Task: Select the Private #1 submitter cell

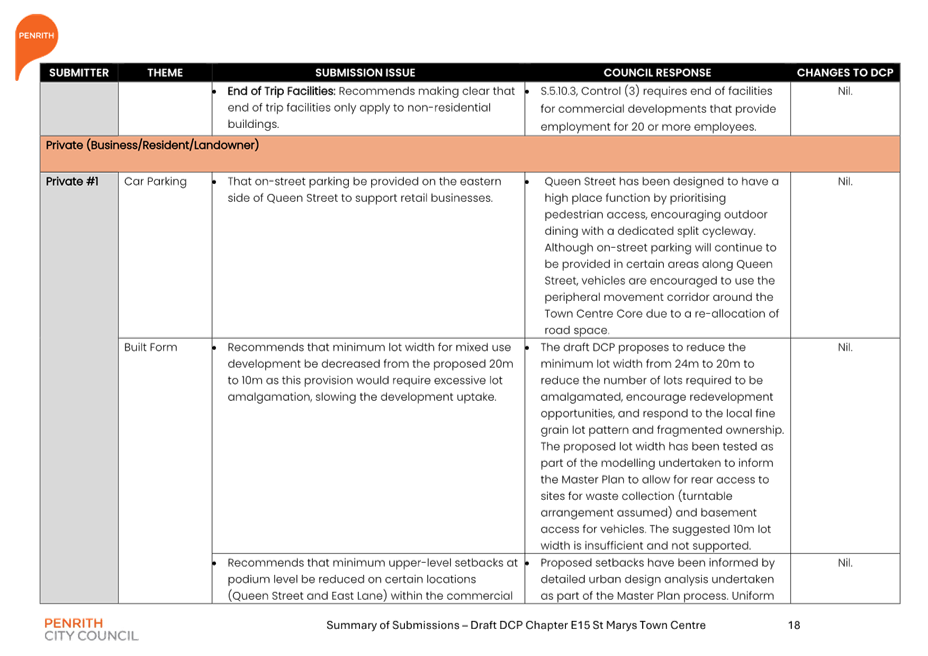Action: [x=72, y=182]
